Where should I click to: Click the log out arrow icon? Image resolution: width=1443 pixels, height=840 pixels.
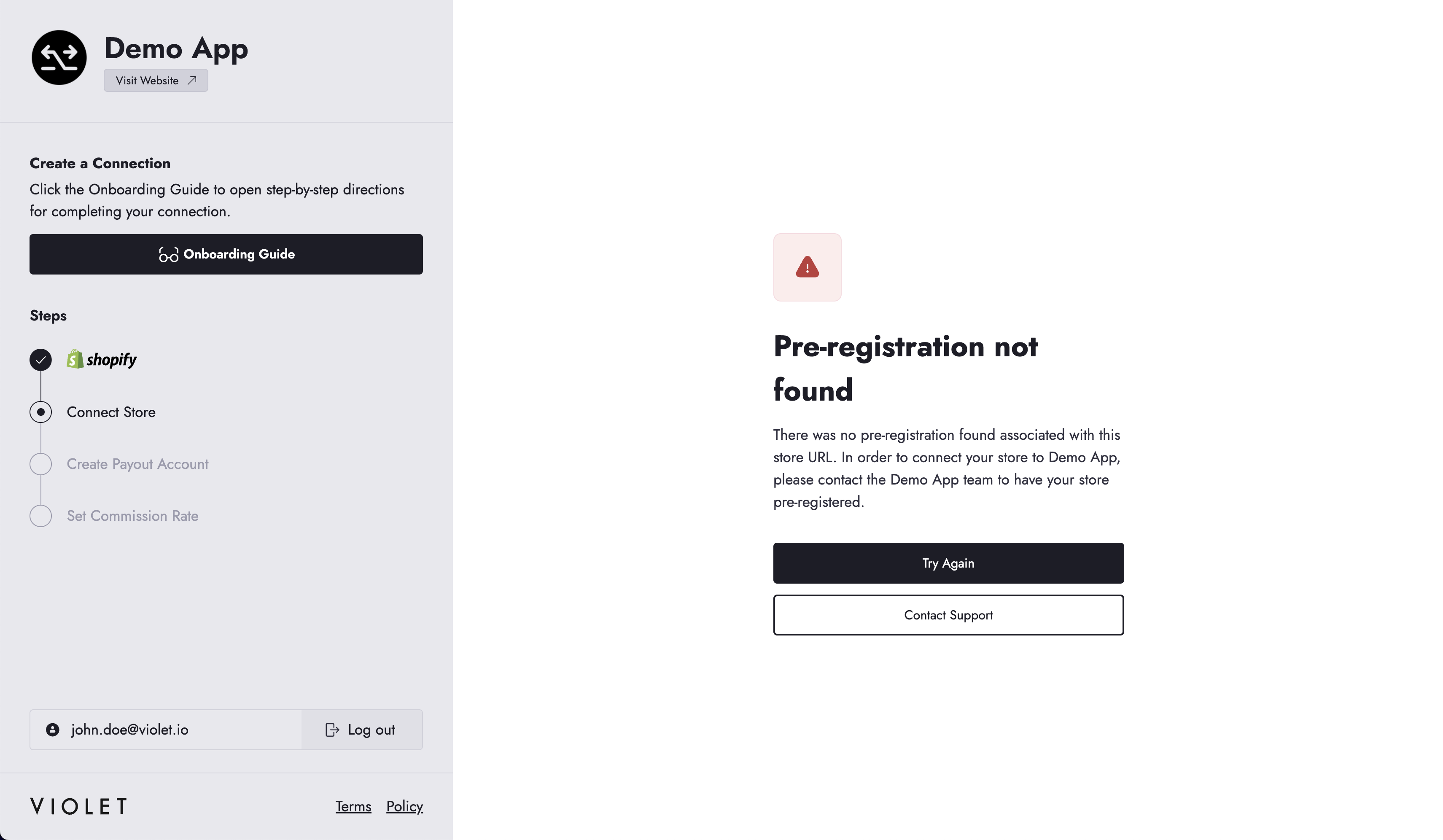coord(332,730)
